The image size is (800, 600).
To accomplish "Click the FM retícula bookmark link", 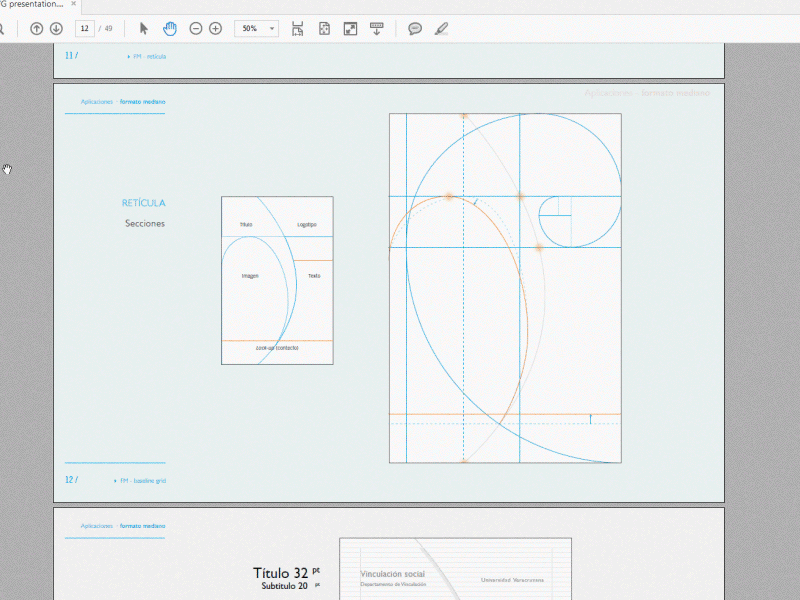I will click(148, 56).
